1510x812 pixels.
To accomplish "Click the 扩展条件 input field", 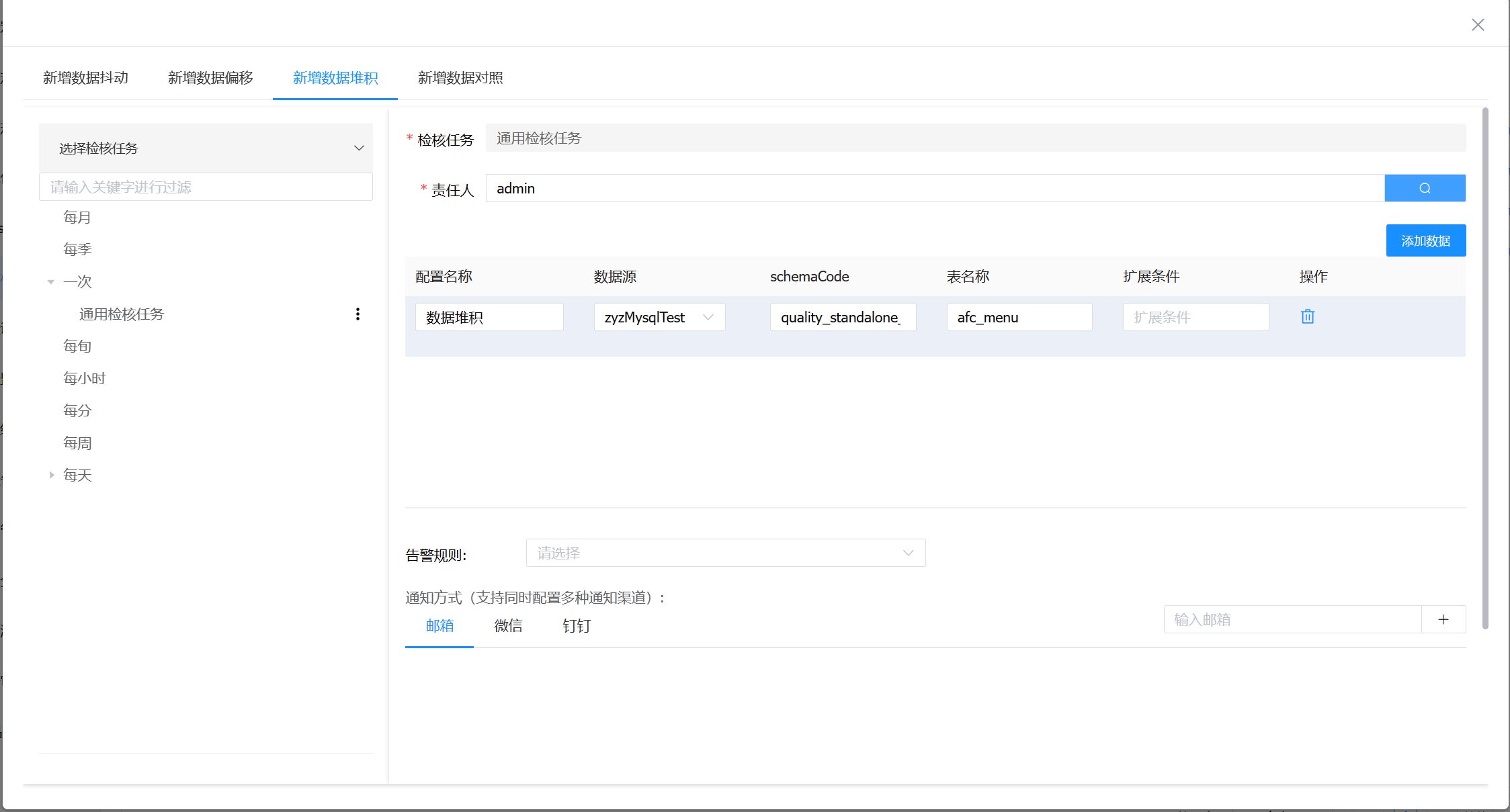I will coord(1195,317).
